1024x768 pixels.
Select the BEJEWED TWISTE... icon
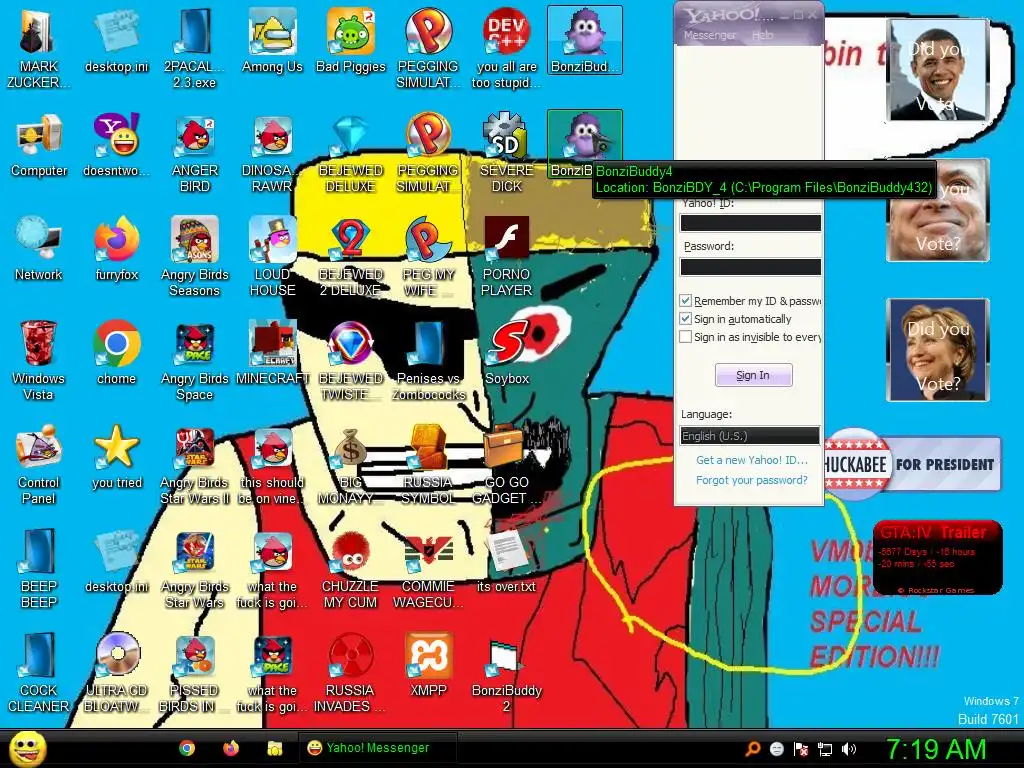pos(351,360)
